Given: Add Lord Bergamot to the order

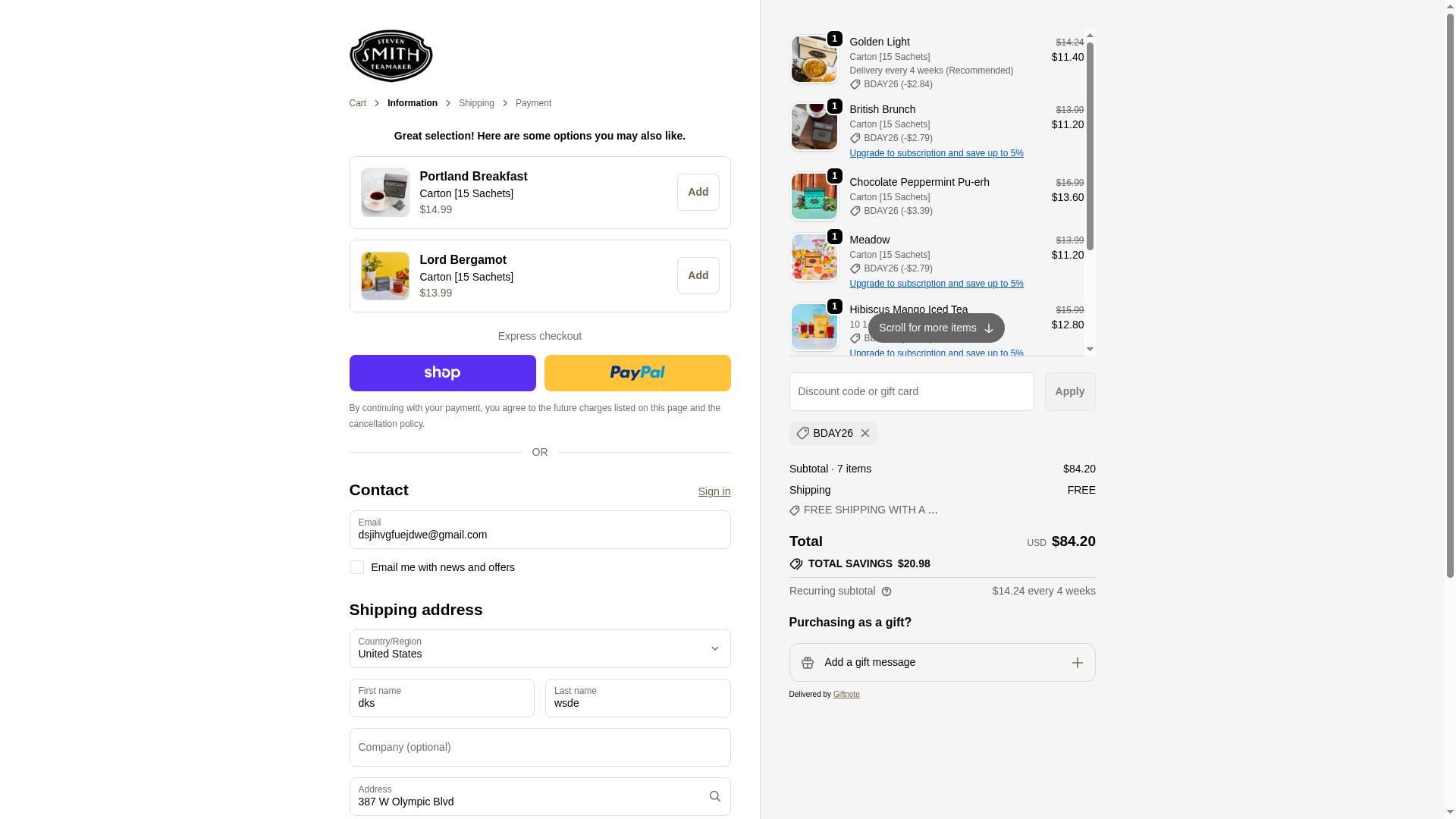Looking at the screenshot, I should 698,275.
